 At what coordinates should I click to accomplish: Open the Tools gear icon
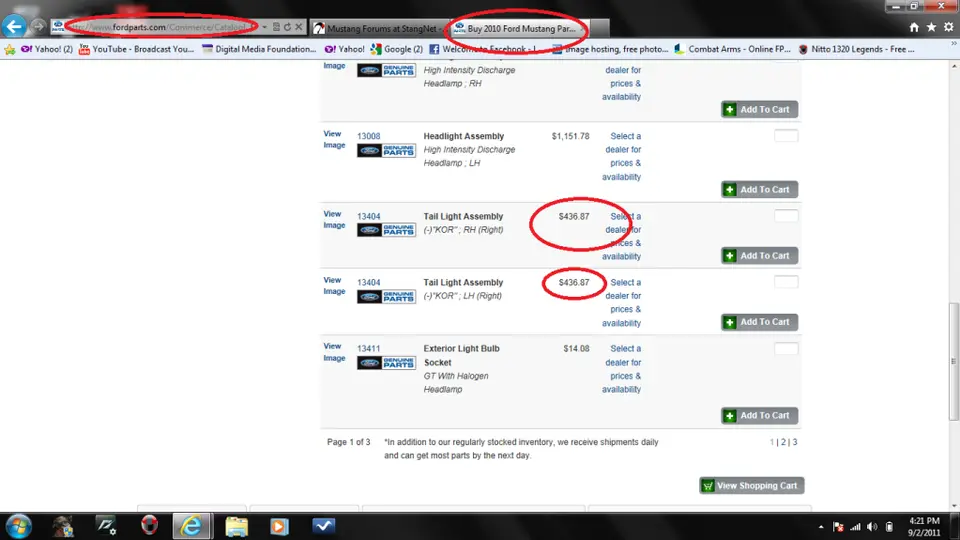point(948,27)
